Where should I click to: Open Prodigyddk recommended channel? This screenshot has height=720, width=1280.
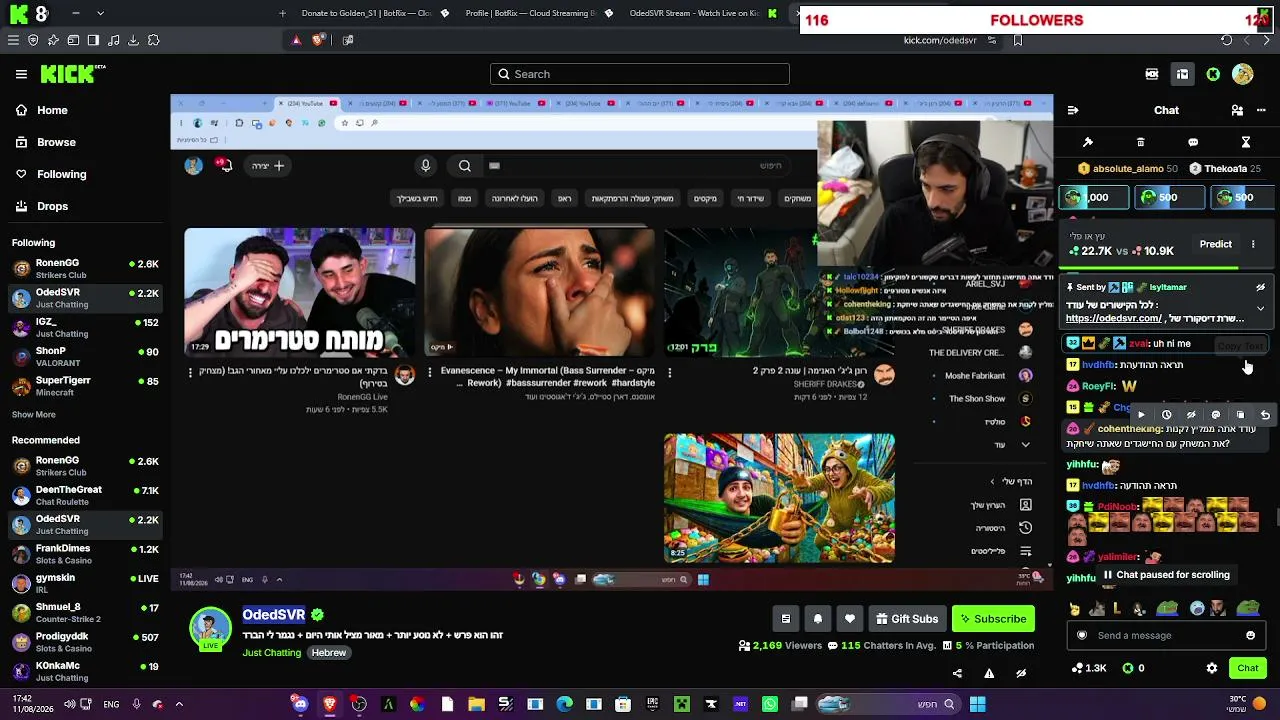pyautogui.click(x=85, y=642)
